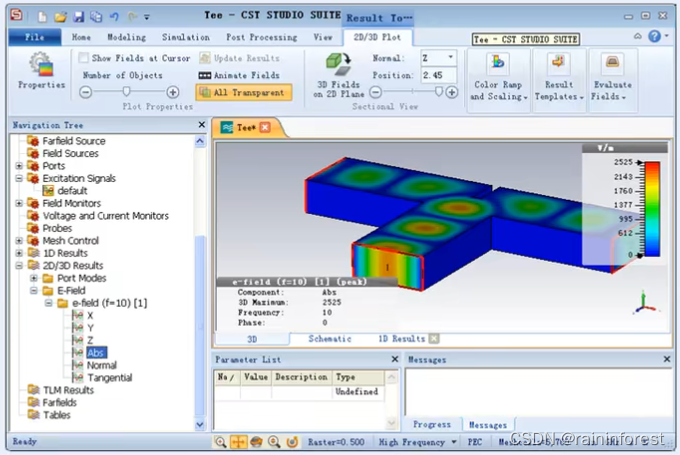Enable Show Fields at Cursor checkbox
The image size is (680, 455).
pos(84,58)
